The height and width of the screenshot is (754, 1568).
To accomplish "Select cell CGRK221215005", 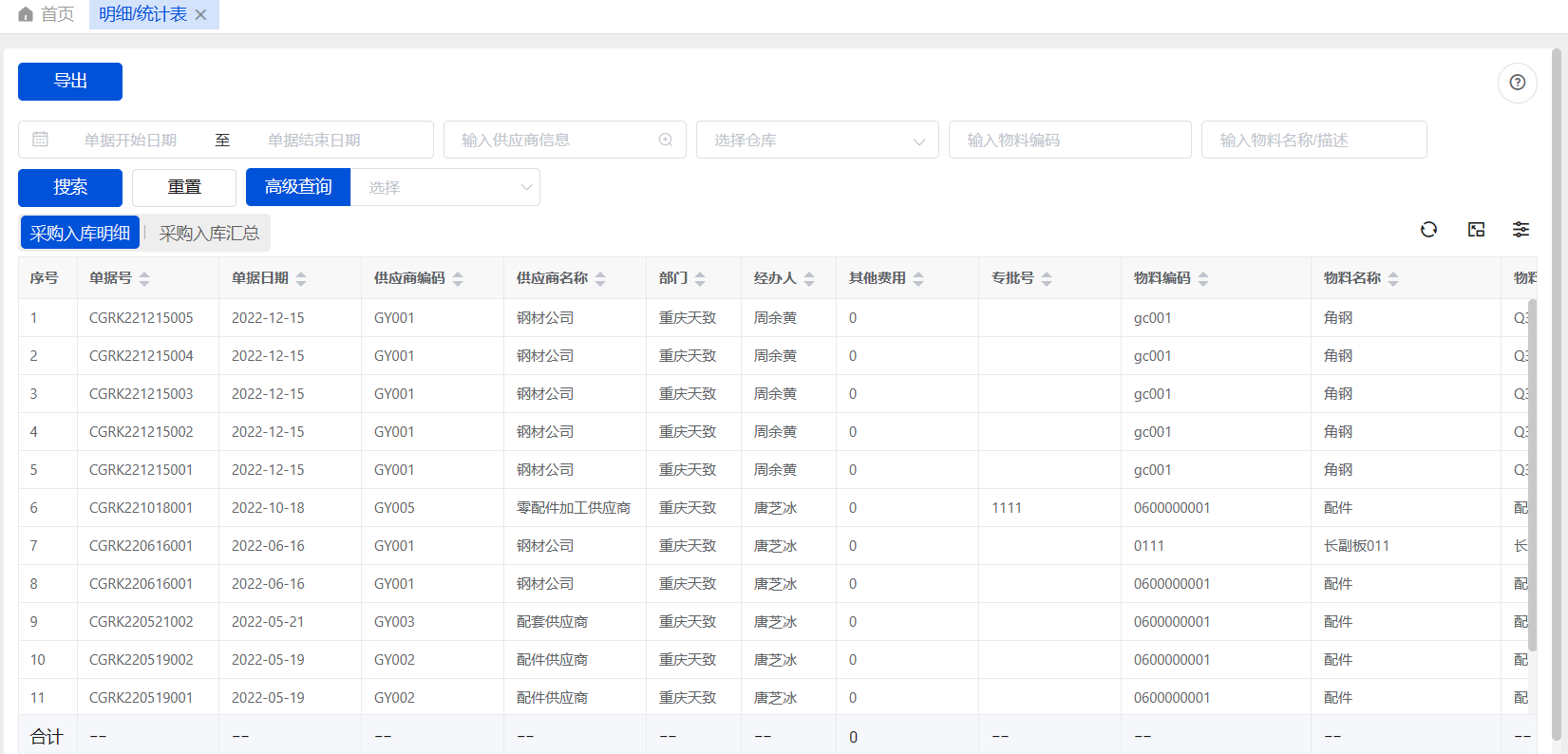I will 142,318.
